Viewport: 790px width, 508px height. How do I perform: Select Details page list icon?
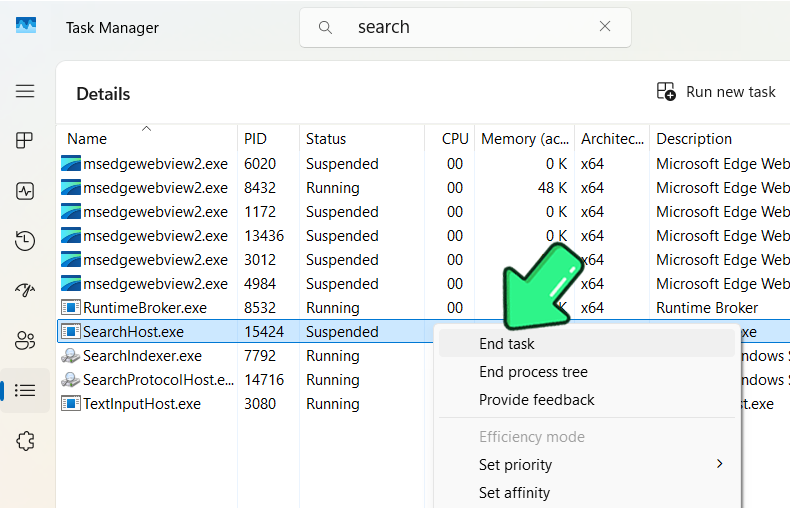25,391
